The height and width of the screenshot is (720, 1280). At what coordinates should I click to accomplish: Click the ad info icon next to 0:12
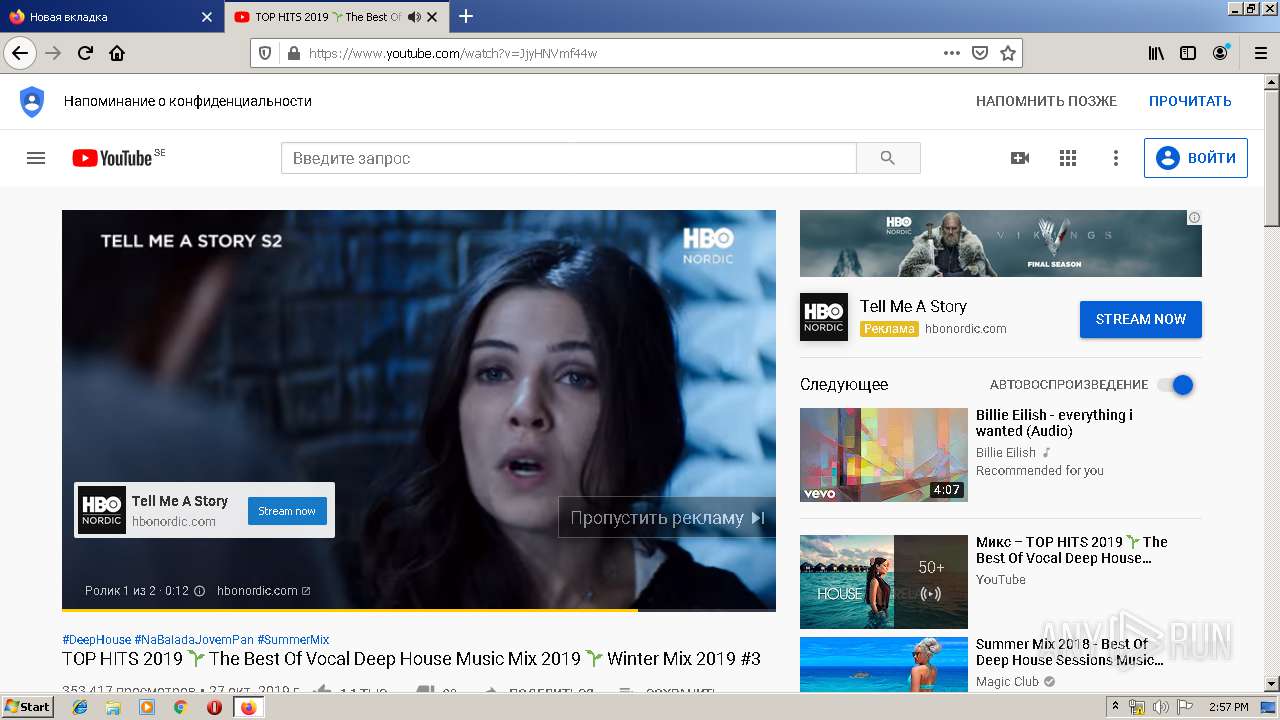[x=199, y=591]
